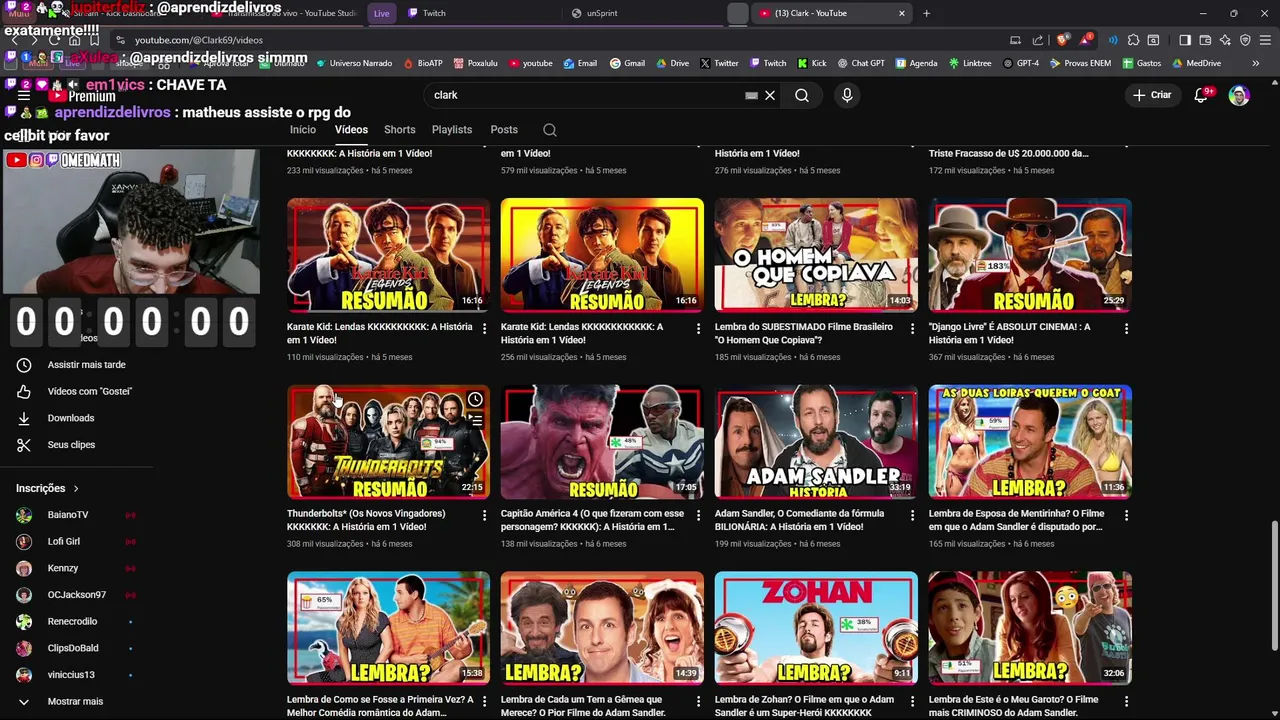Open the three-dot menu for O Homem Que Copiava video
Image resolution: width=1280 pixels, height=720 pixels.
(912, 328)
